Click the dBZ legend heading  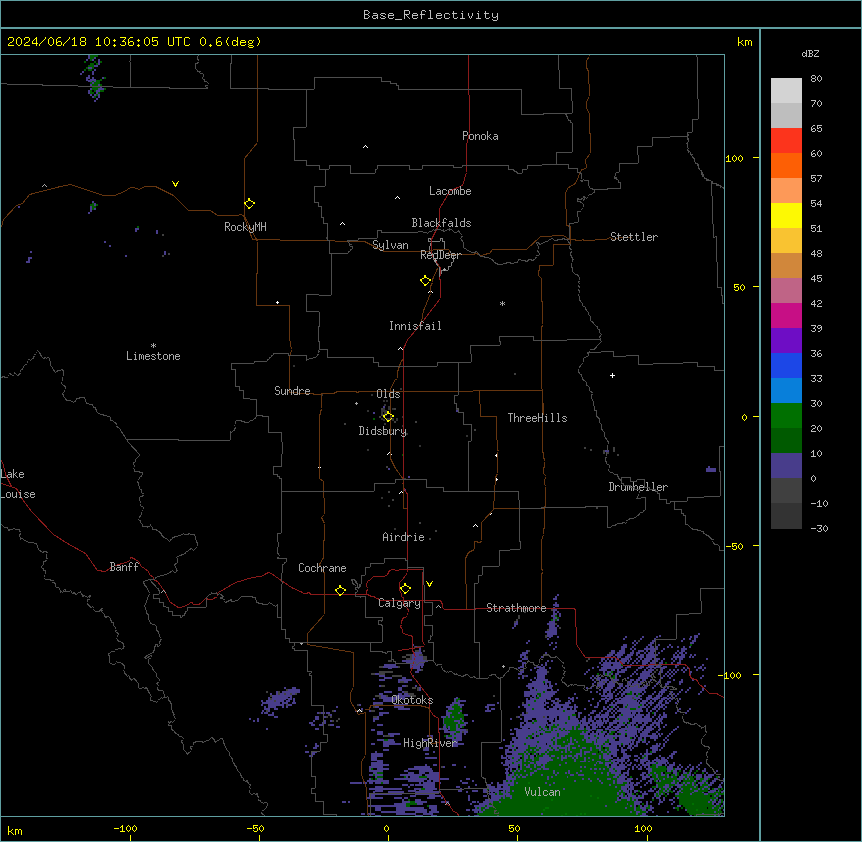coord(810,53)
